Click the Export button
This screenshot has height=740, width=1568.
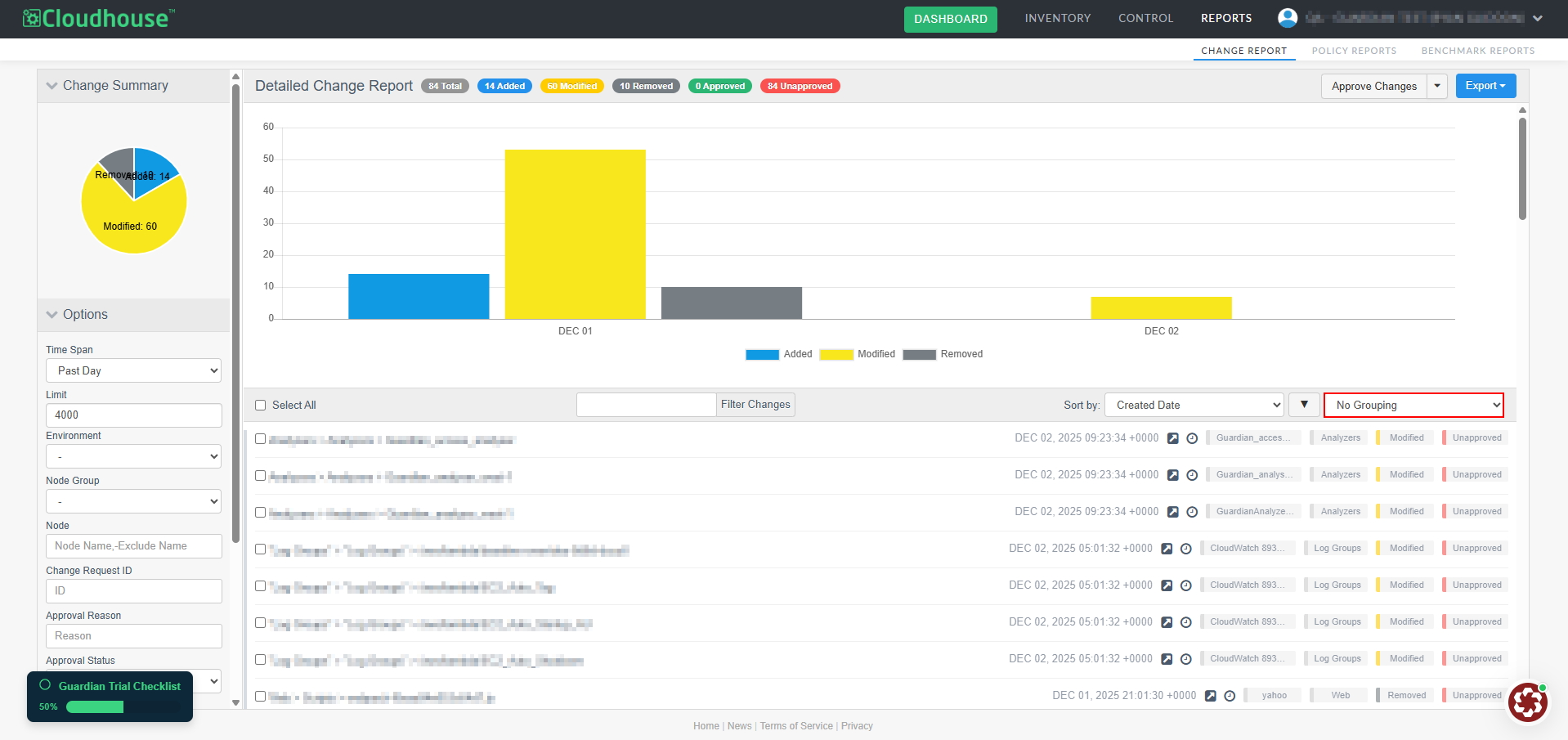tap(1485, 86)
